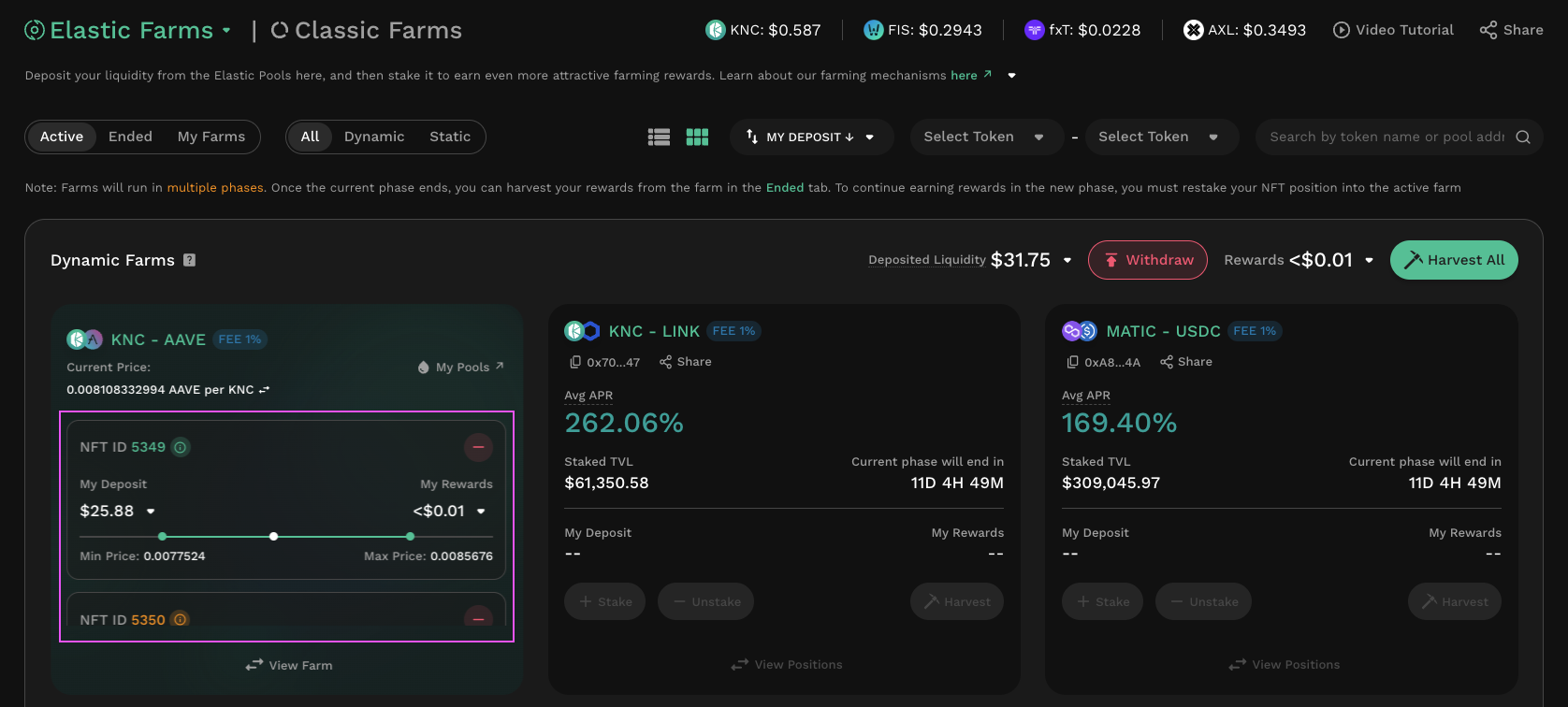Click red minus icon for NFT 5349
Image resolution: width=1568 pixels, height=707 pixels.
click(x=478, y=447)
